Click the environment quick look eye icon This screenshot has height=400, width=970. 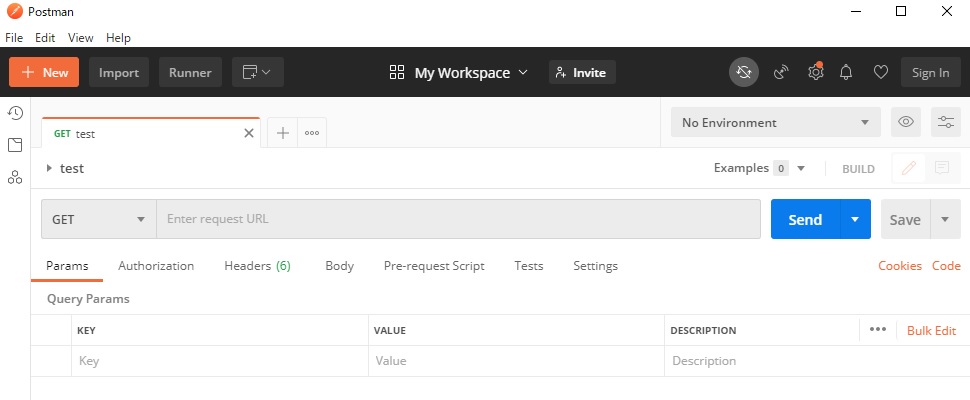click(x=906, y=122)
